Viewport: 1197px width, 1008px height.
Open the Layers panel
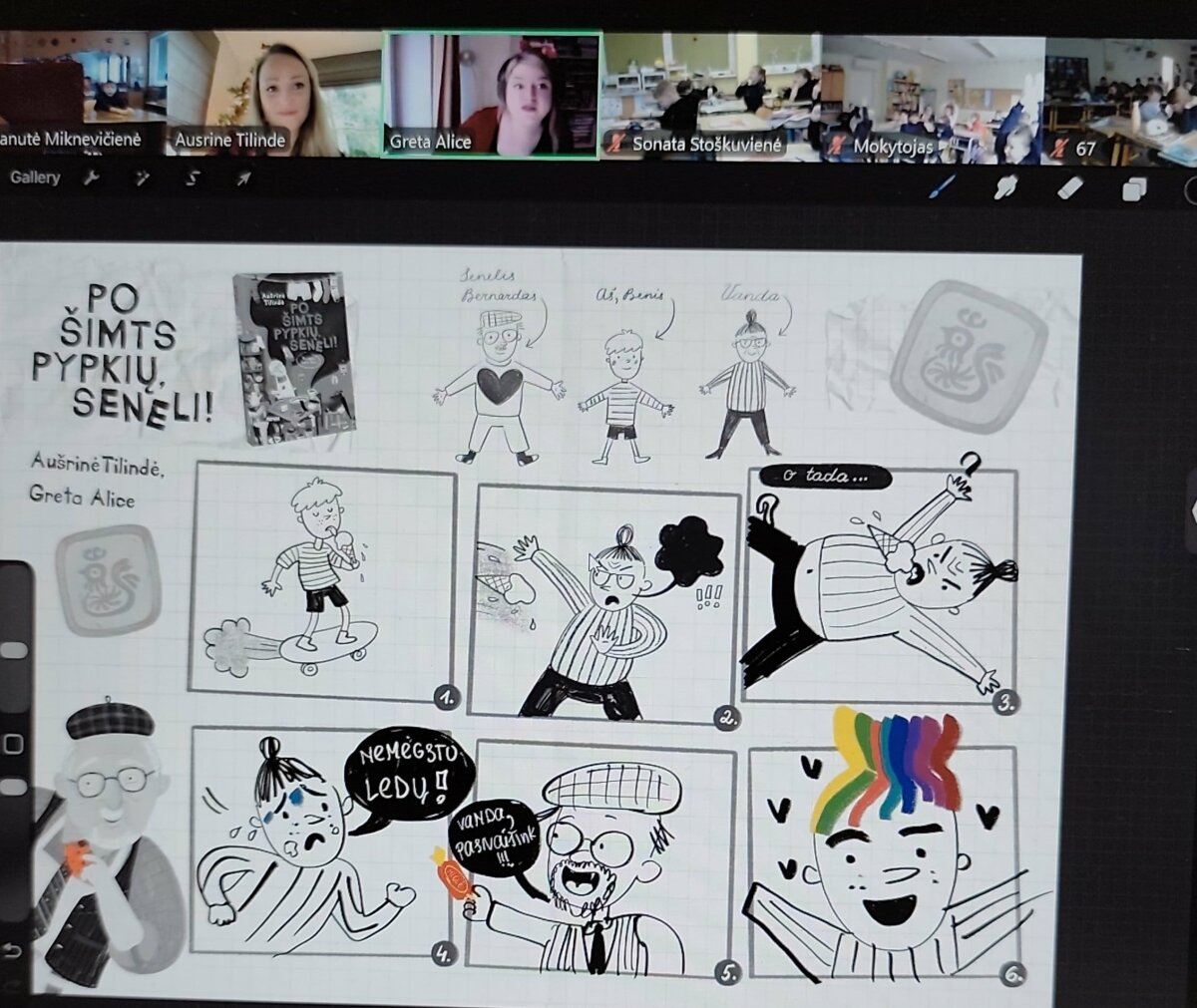pos(1134,187)
